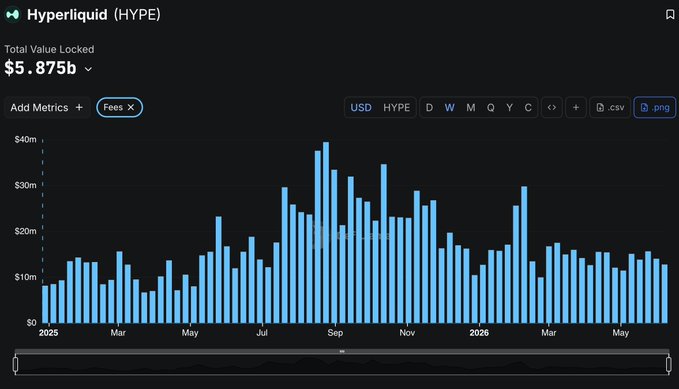Viewport: 679px width, 389px height.
Task: Download chart image as .png
Action: pyautogui.click(x=655, y=107)
